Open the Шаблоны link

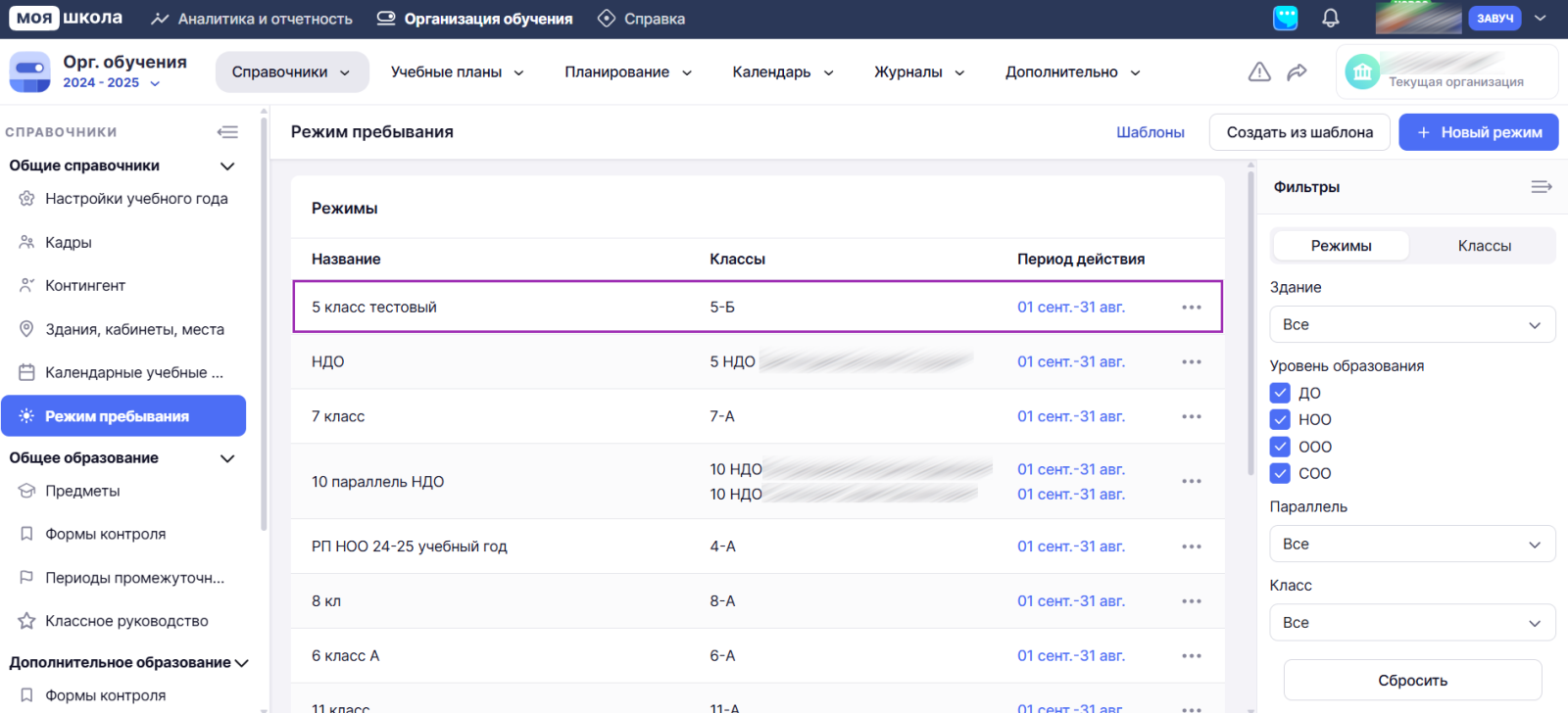pyautogui.click(x=1151, y=132)
